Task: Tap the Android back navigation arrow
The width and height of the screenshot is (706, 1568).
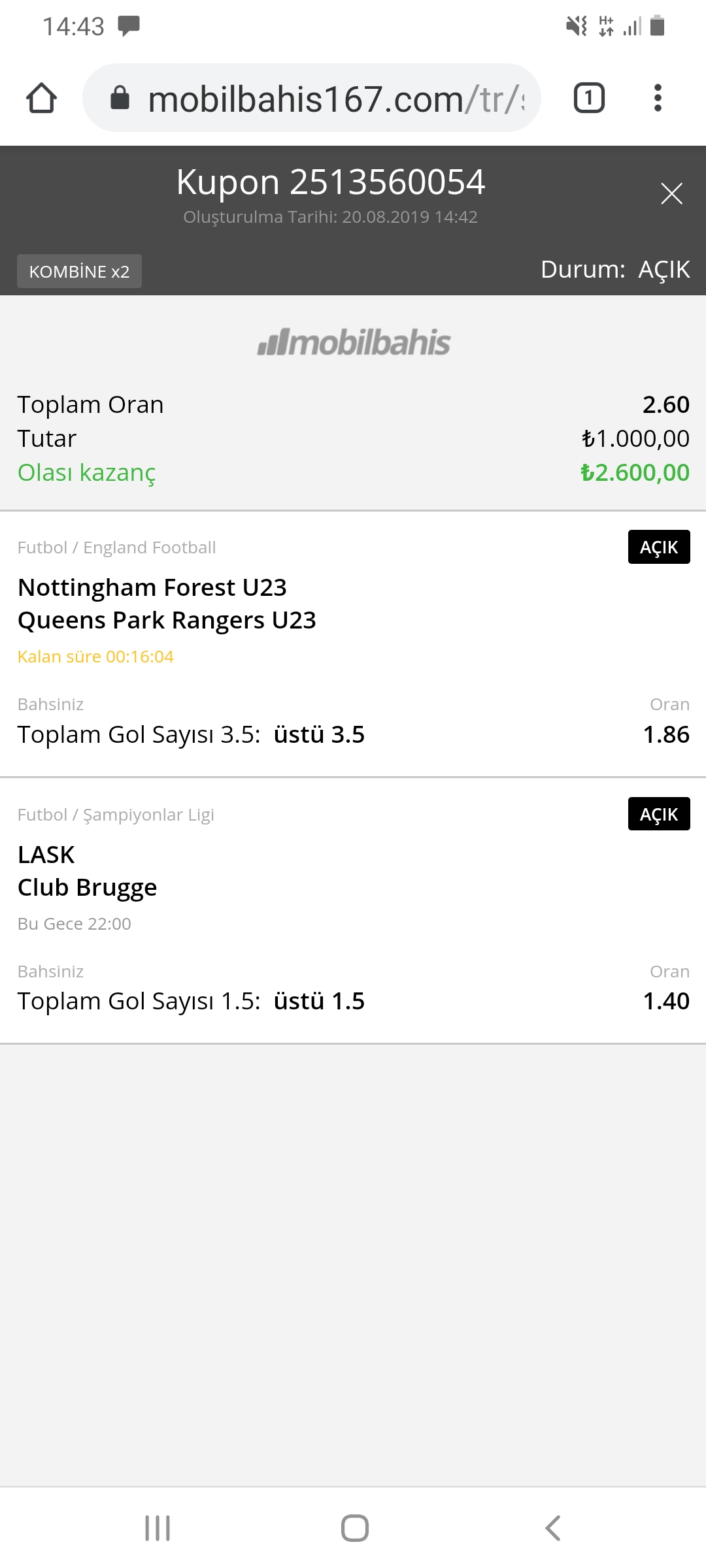Action: [x=552, y=1528]
